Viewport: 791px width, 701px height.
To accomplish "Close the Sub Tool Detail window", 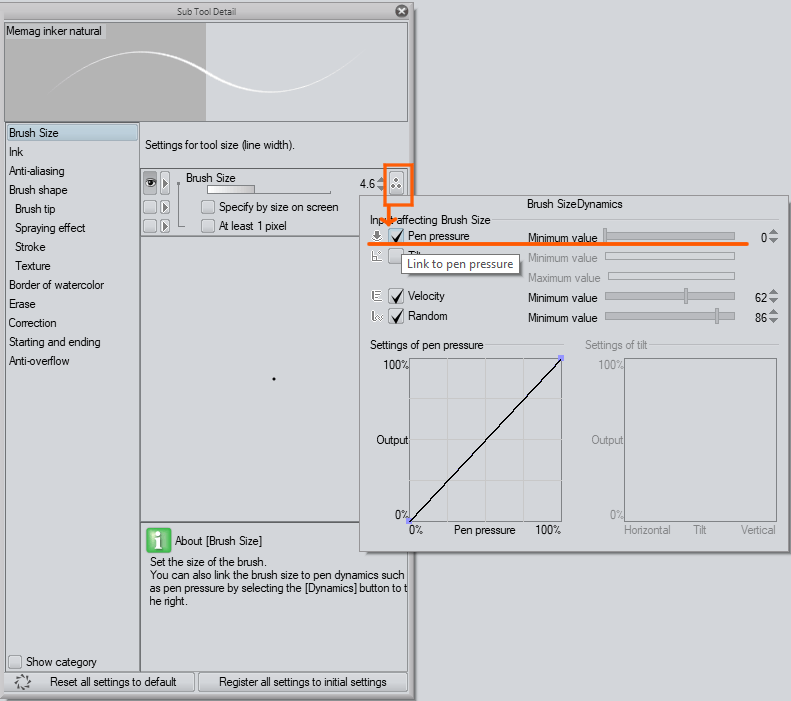I will 402,11.
